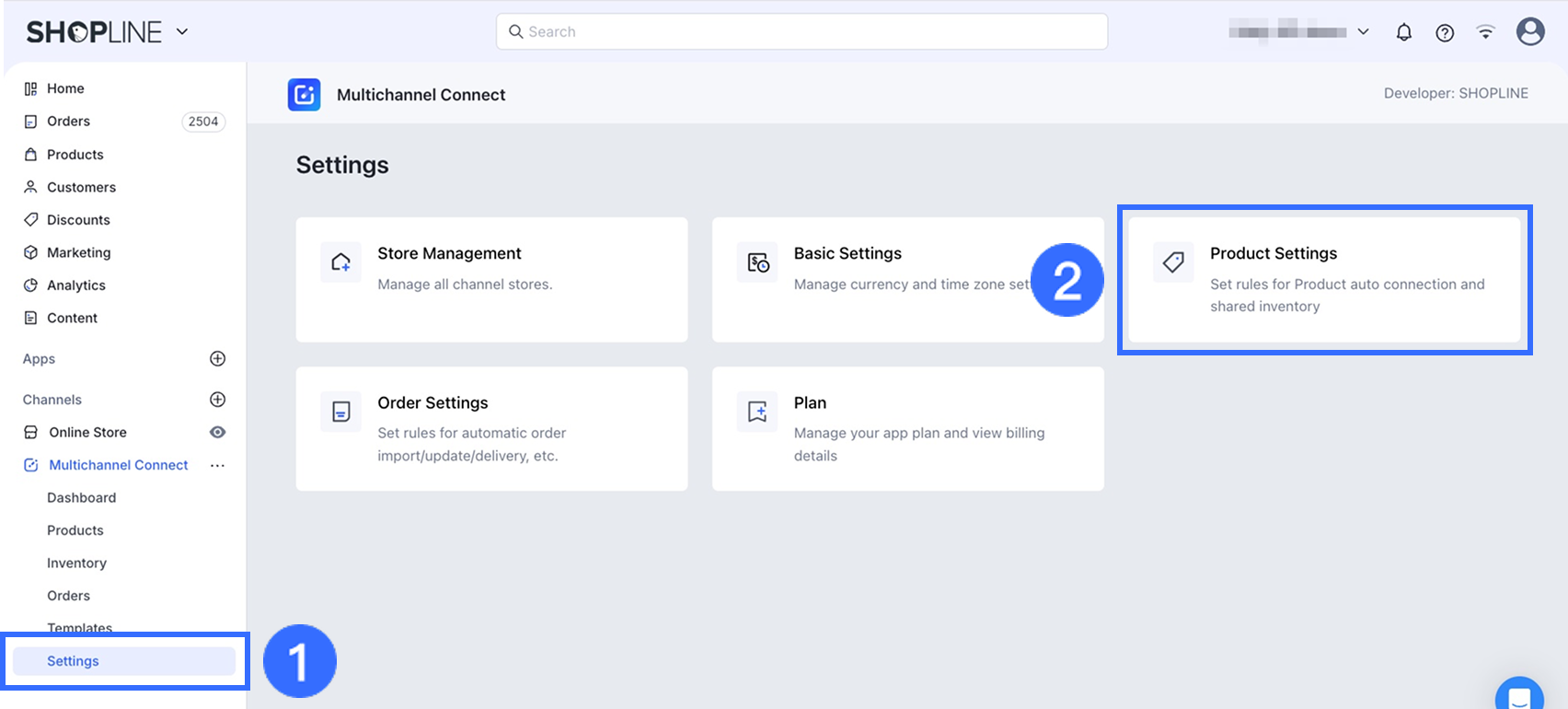Toggle Online Store preview eye icon
Image resolution: width=1568 pixels, height=709 pixels.
click(217, 433)
